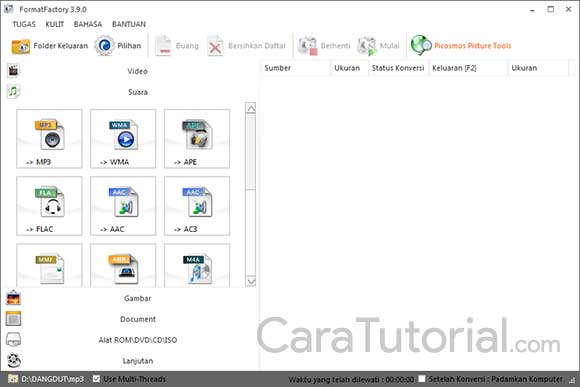Screen dimensions: 580x387
Task: Open the BAHASA language menu
Action: (88, 24)
